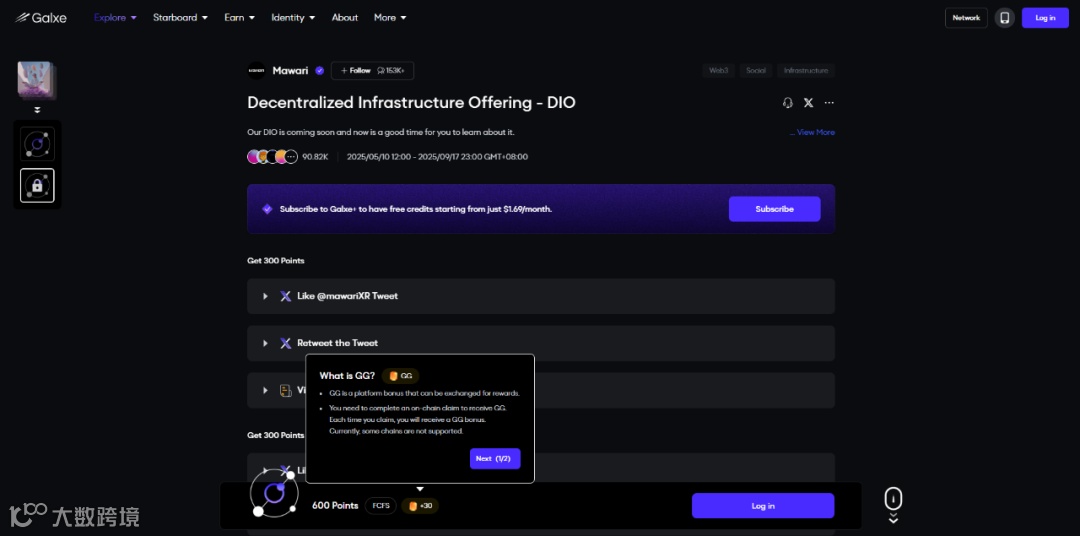Select the locked quest icon in sidebar
Viewport: 1080px width, 536px height.
point(37,185)
